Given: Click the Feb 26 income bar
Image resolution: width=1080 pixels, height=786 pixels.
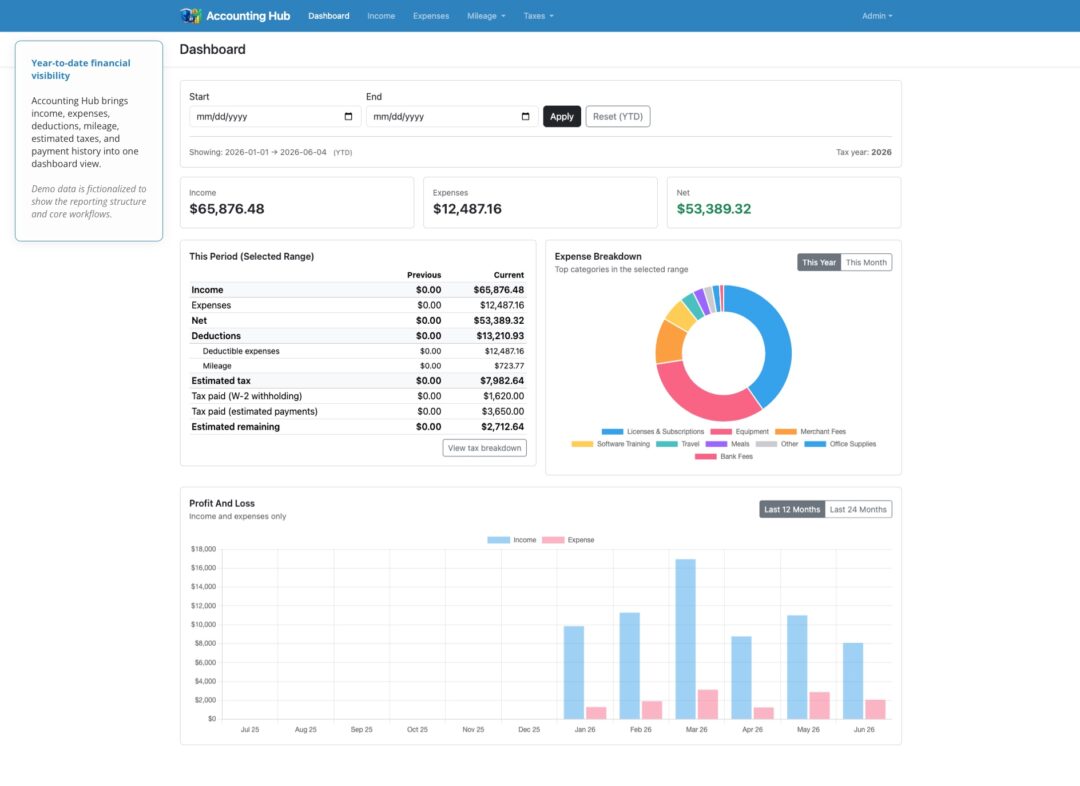Looking at the screenshot, I should 630,666.
